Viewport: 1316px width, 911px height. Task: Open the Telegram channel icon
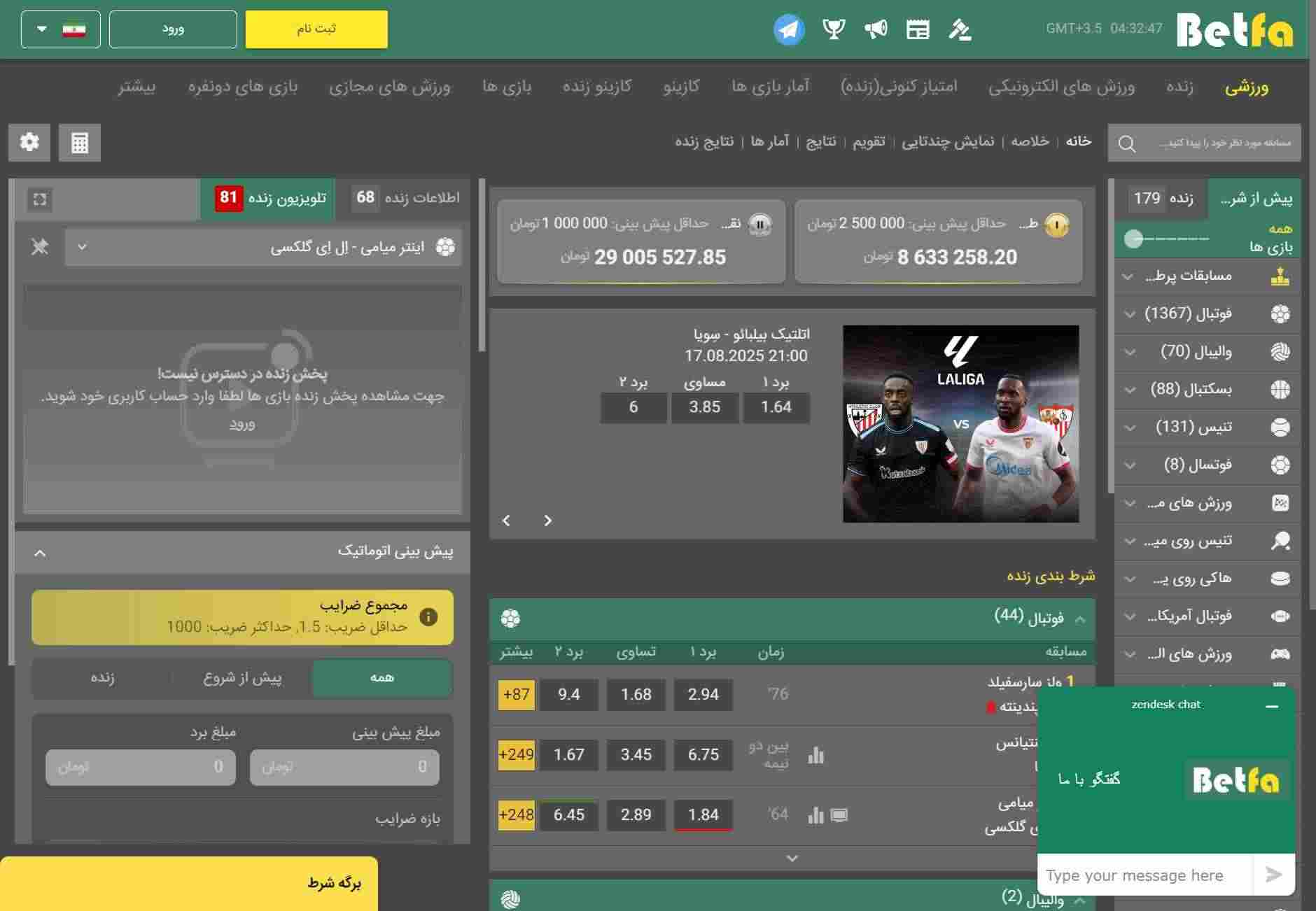tap(789, 29)
